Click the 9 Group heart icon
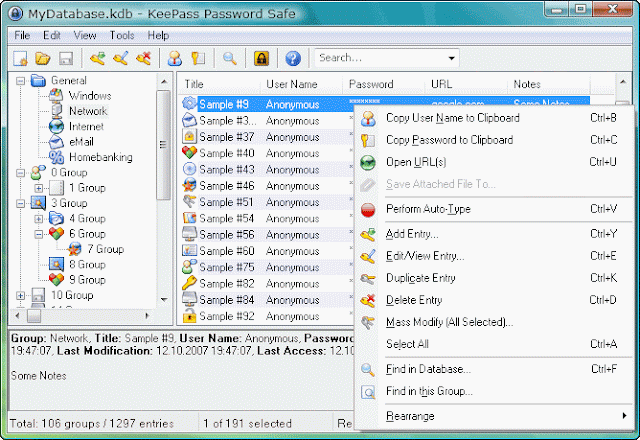640x440 pixels. pos(56,280)
